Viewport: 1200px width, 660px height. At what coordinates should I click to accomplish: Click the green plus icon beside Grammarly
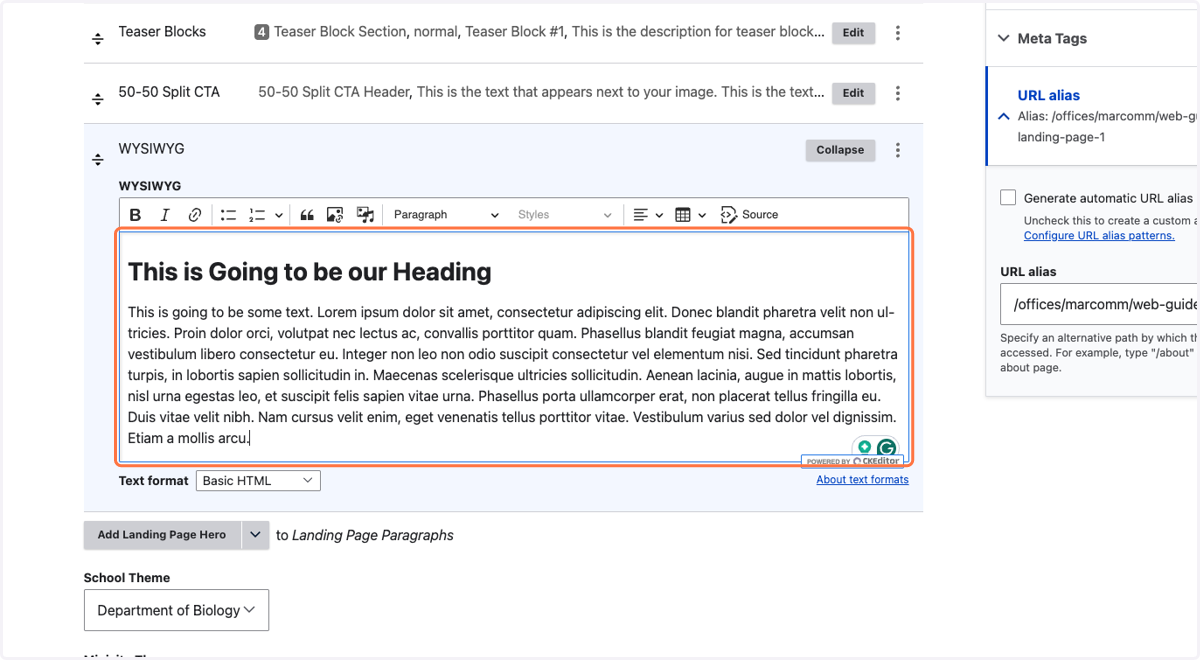pos(864,447)
